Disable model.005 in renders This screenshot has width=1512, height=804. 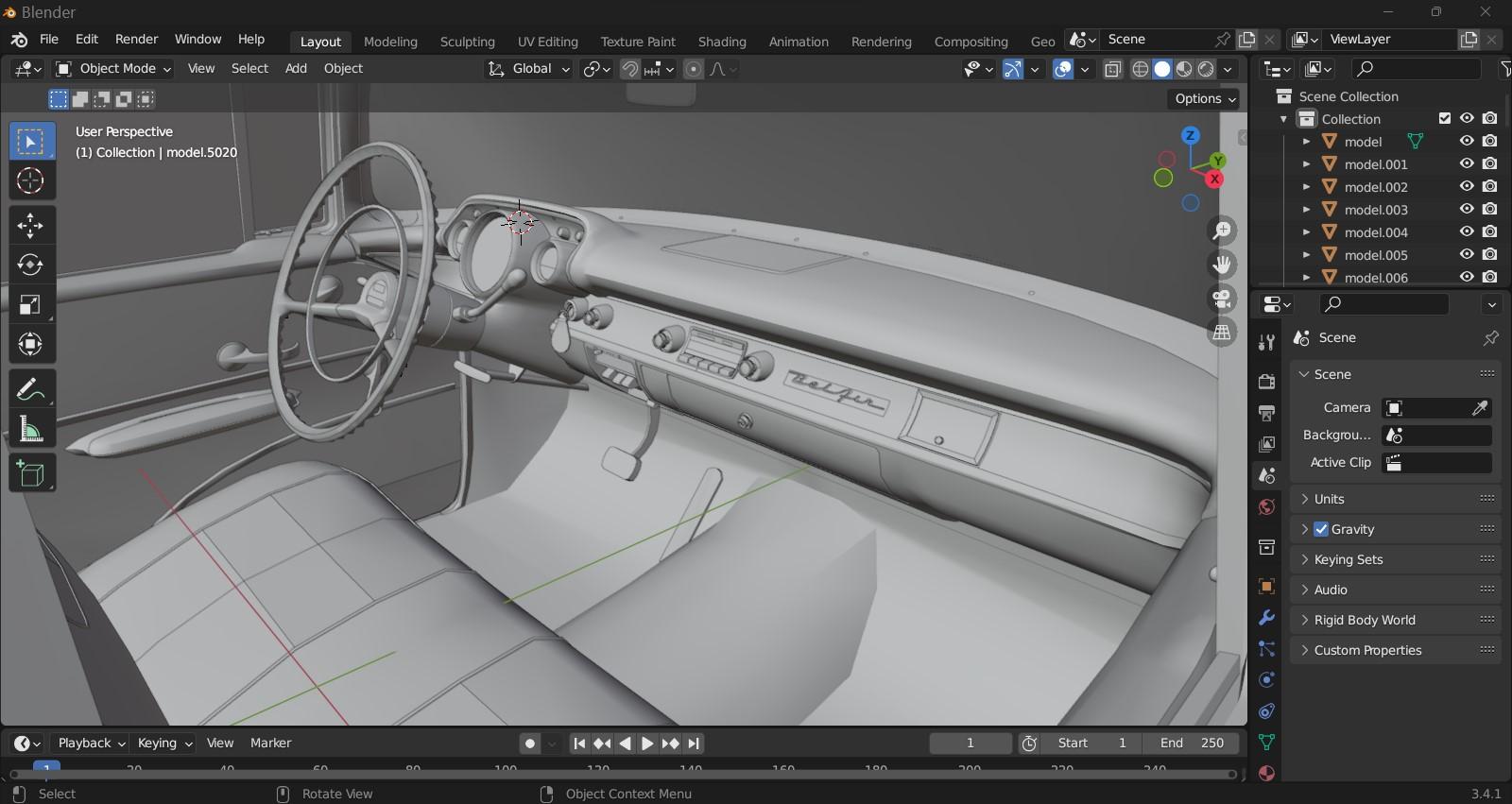click(x=1490, y=255)
